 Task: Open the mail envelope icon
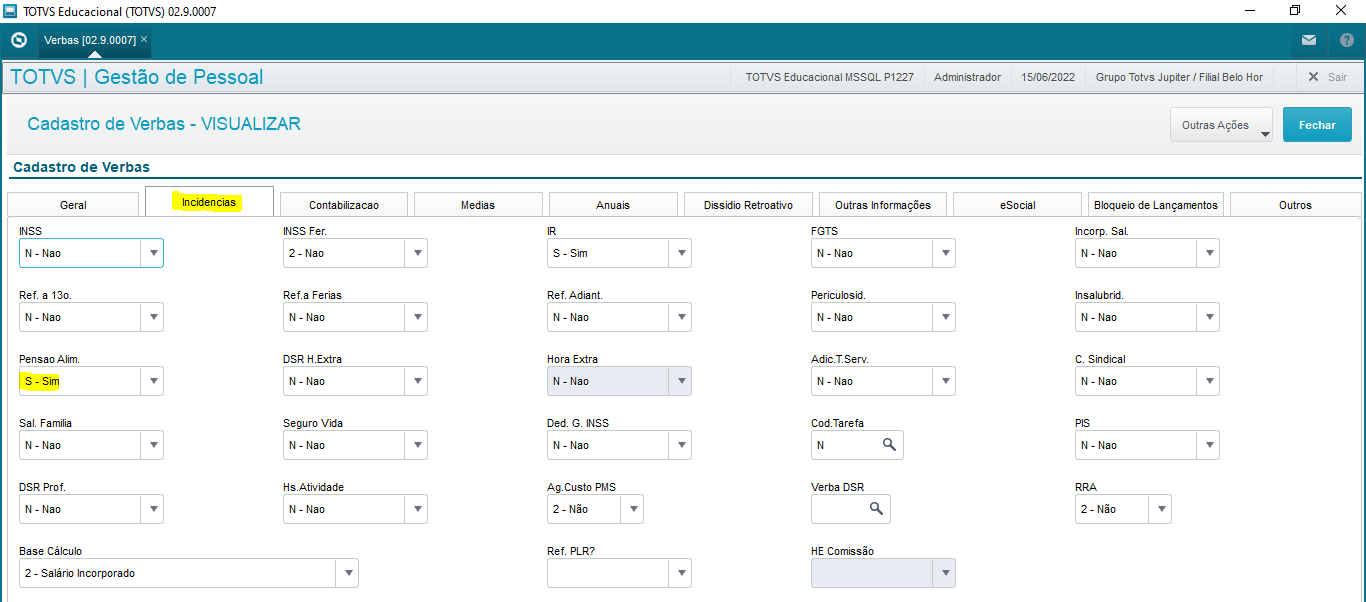coord(1309,41)
